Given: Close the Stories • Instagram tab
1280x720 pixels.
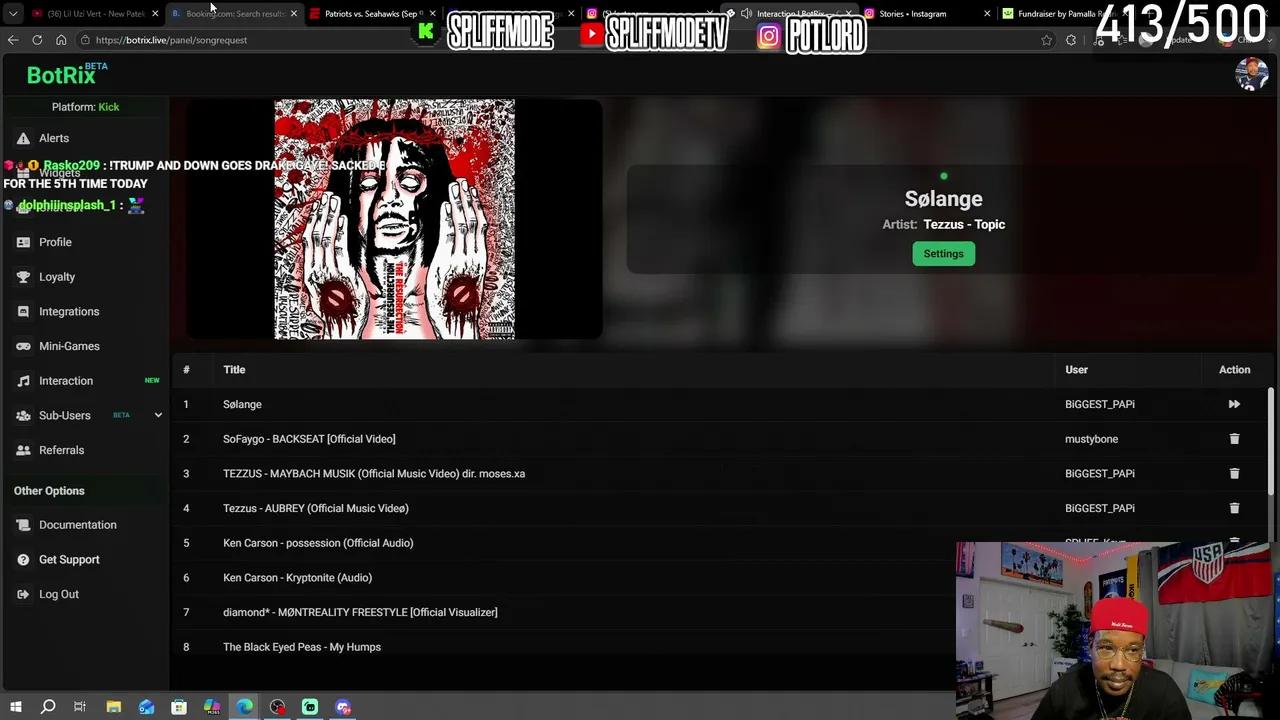Looking at the screenshot, I should pos(987,14).
